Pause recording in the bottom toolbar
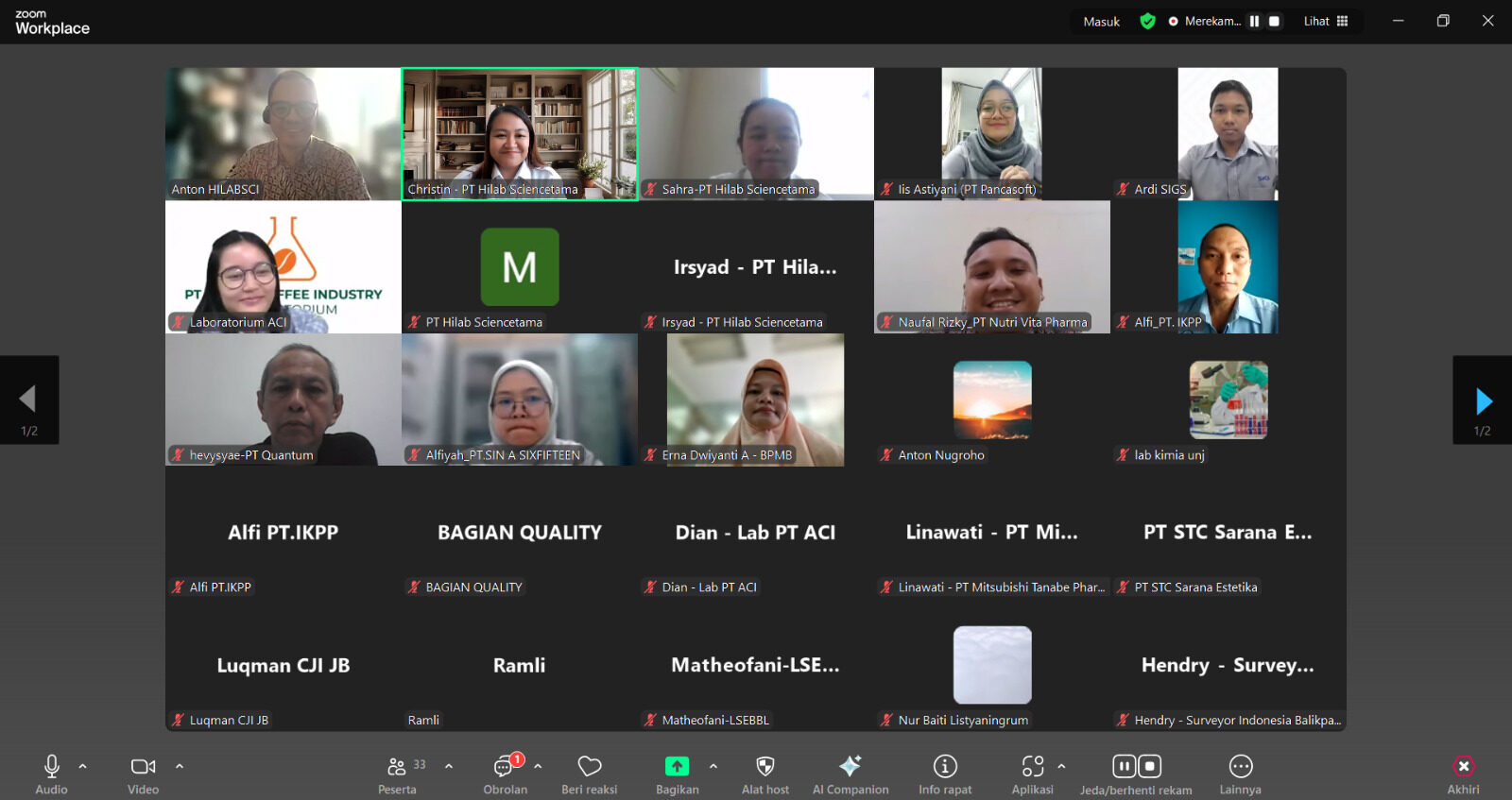The image size is (1512, 800). point(1124,766)
